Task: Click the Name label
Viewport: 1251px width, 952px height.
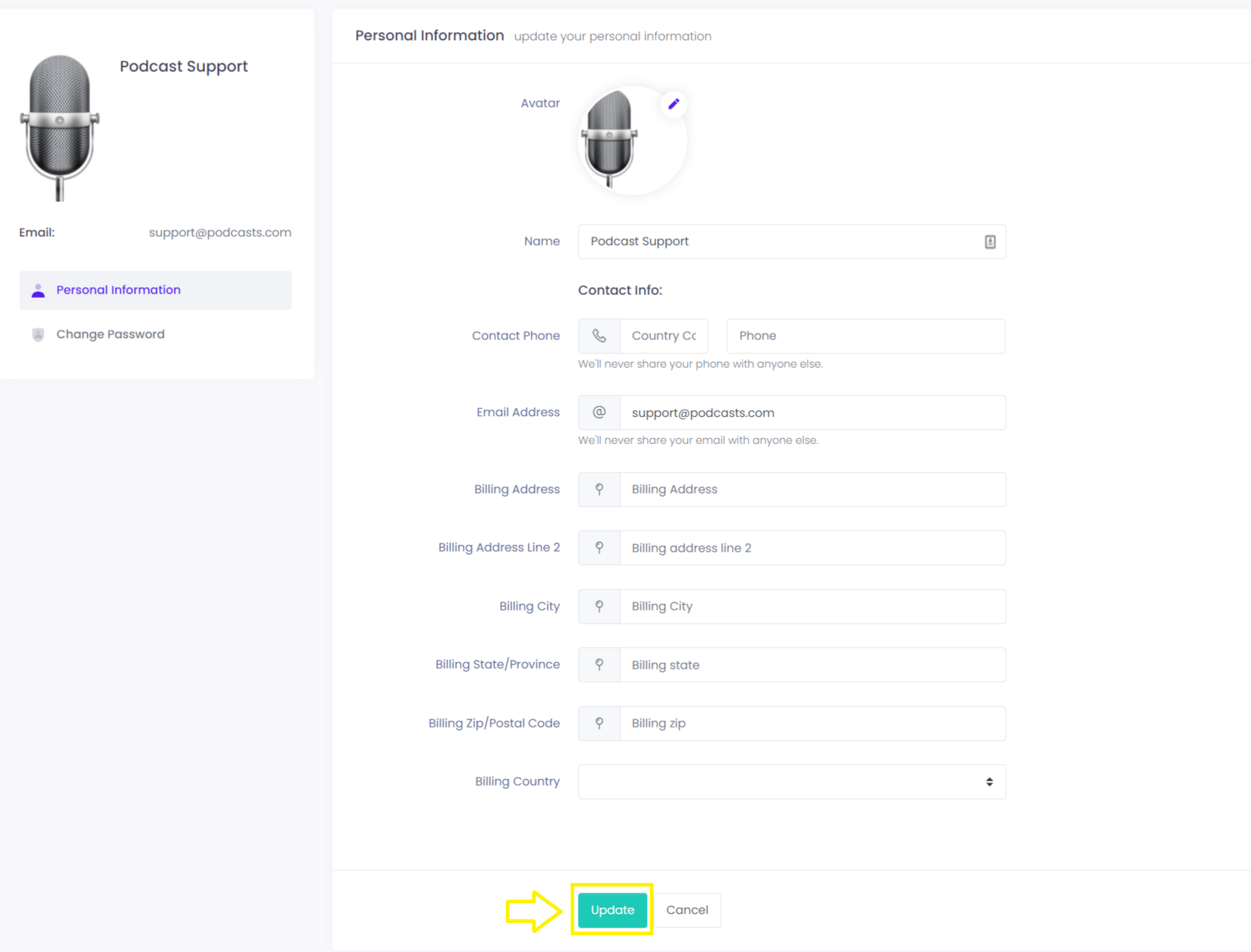Action: coord(542,241)
